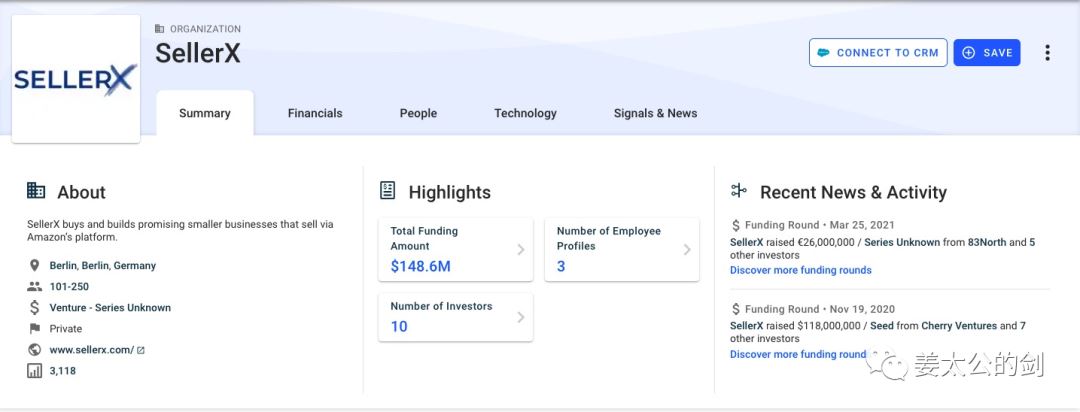Image resolution: width=1080 pixels, height=412 pixels.
Task: Click the Save button
Action: point(987,53)
